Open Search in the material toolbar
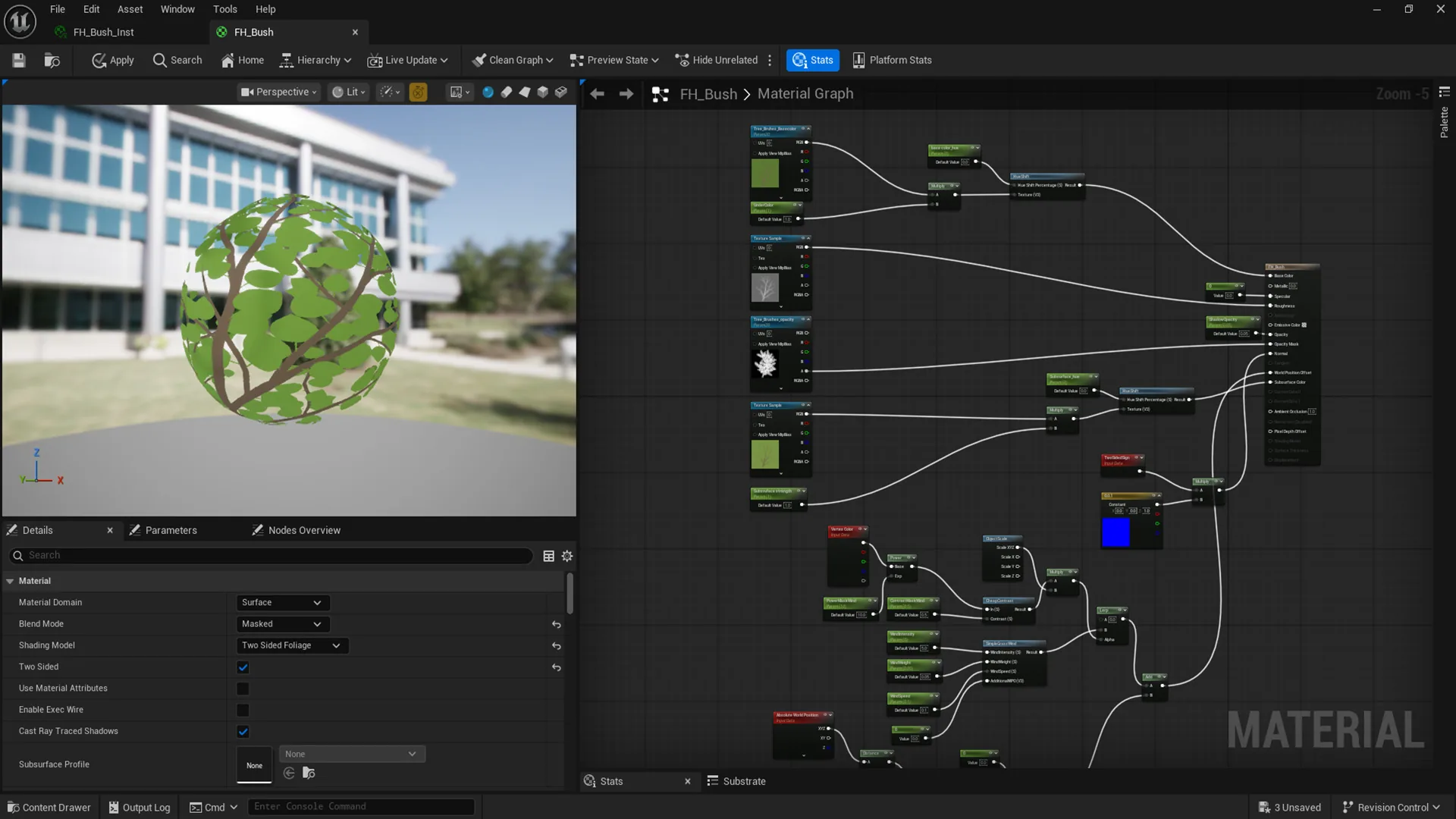 [x=177, y=61]
